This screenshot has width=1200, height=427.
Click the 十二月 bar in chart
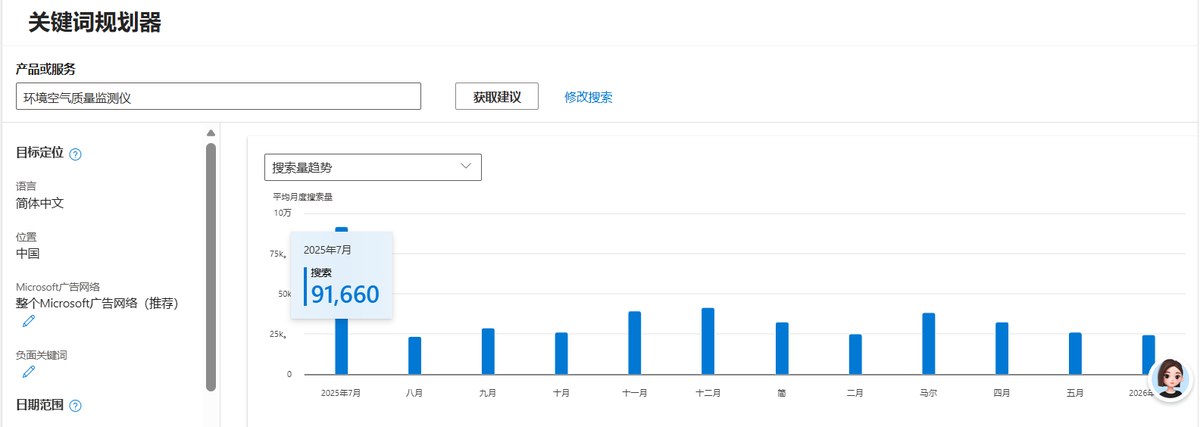708,341
